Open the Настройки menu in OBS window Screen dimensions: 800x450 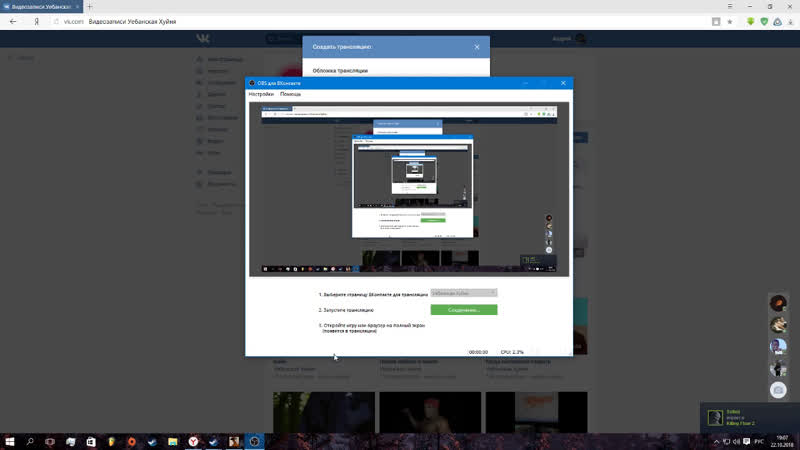261,94
